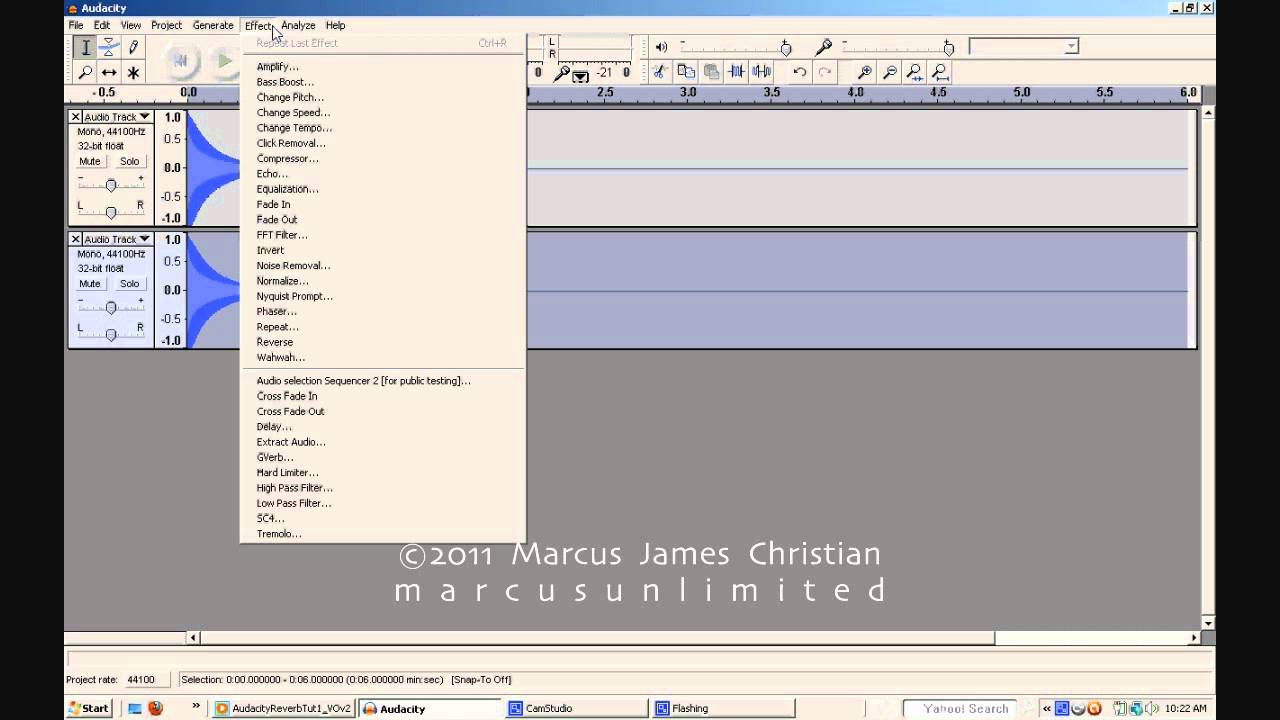Click the Paste icon in edit toolbar

click(711, 72)
